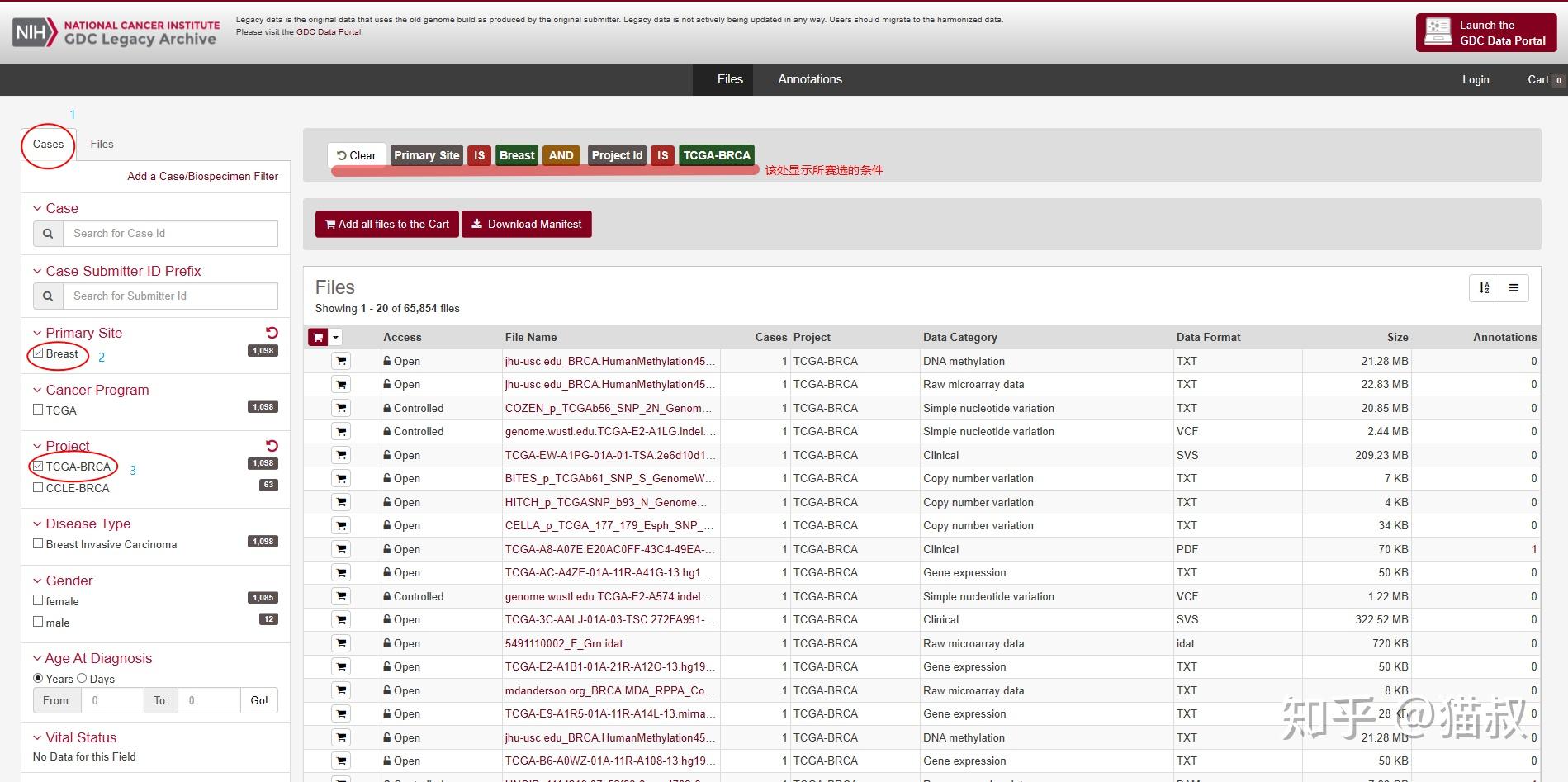Add mdanderson.org_BRCA.MDA_RPPA file to cart
The height and width of the screenshot is (782, 1568).
click(x=341, y=690)
